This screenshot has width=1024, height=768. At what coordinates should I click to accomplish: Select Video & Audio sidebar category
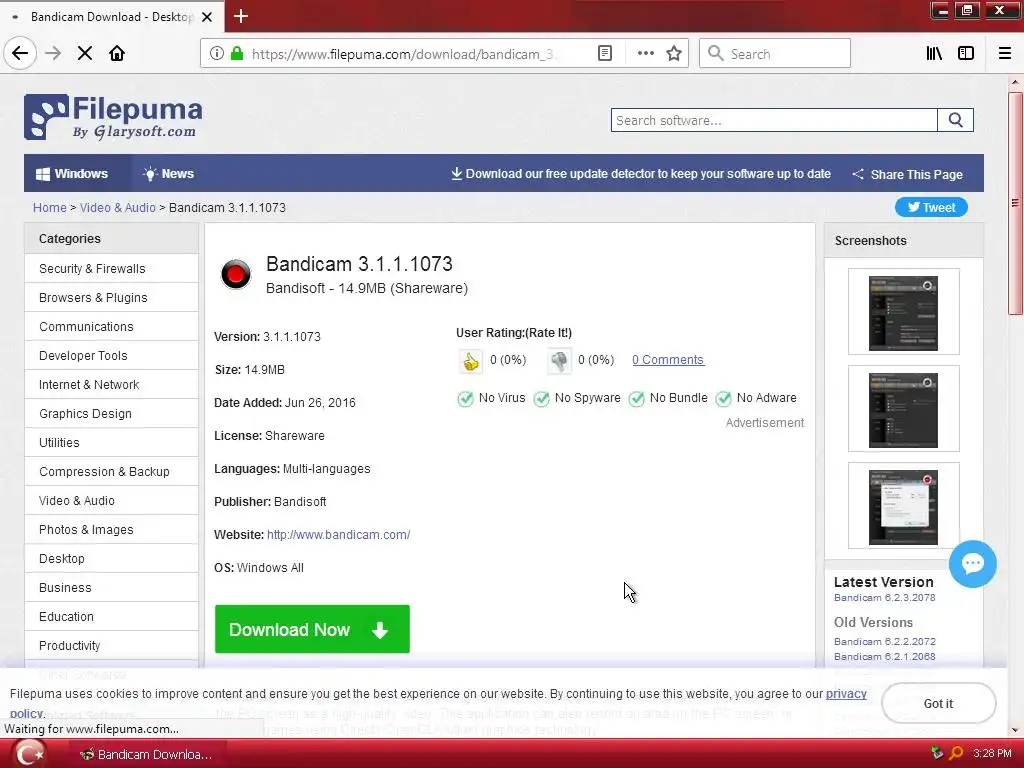[112, 500]
